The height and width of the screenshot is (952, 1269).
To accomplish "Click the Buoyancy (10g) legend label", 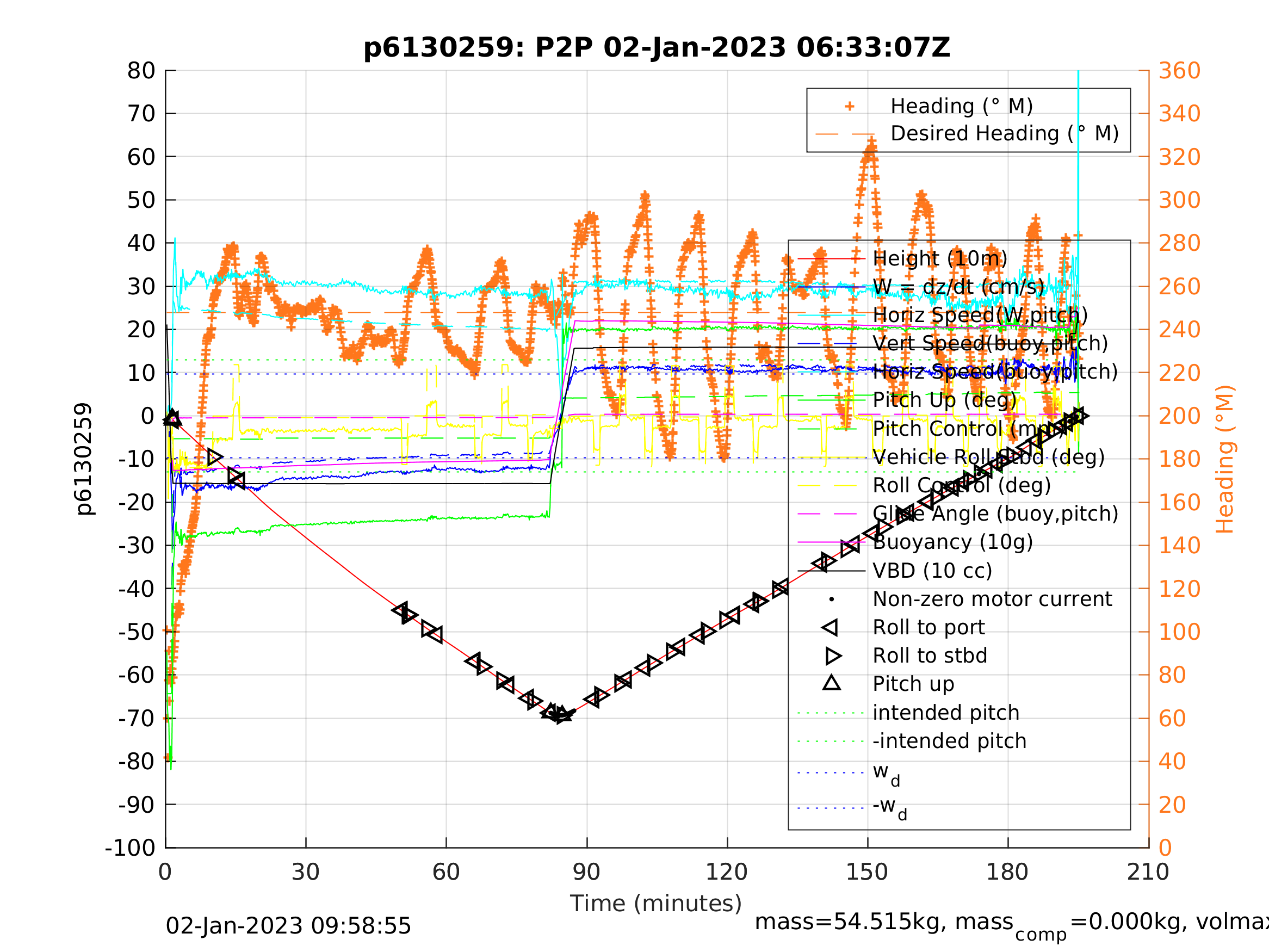I will click(x=953, y=542).
